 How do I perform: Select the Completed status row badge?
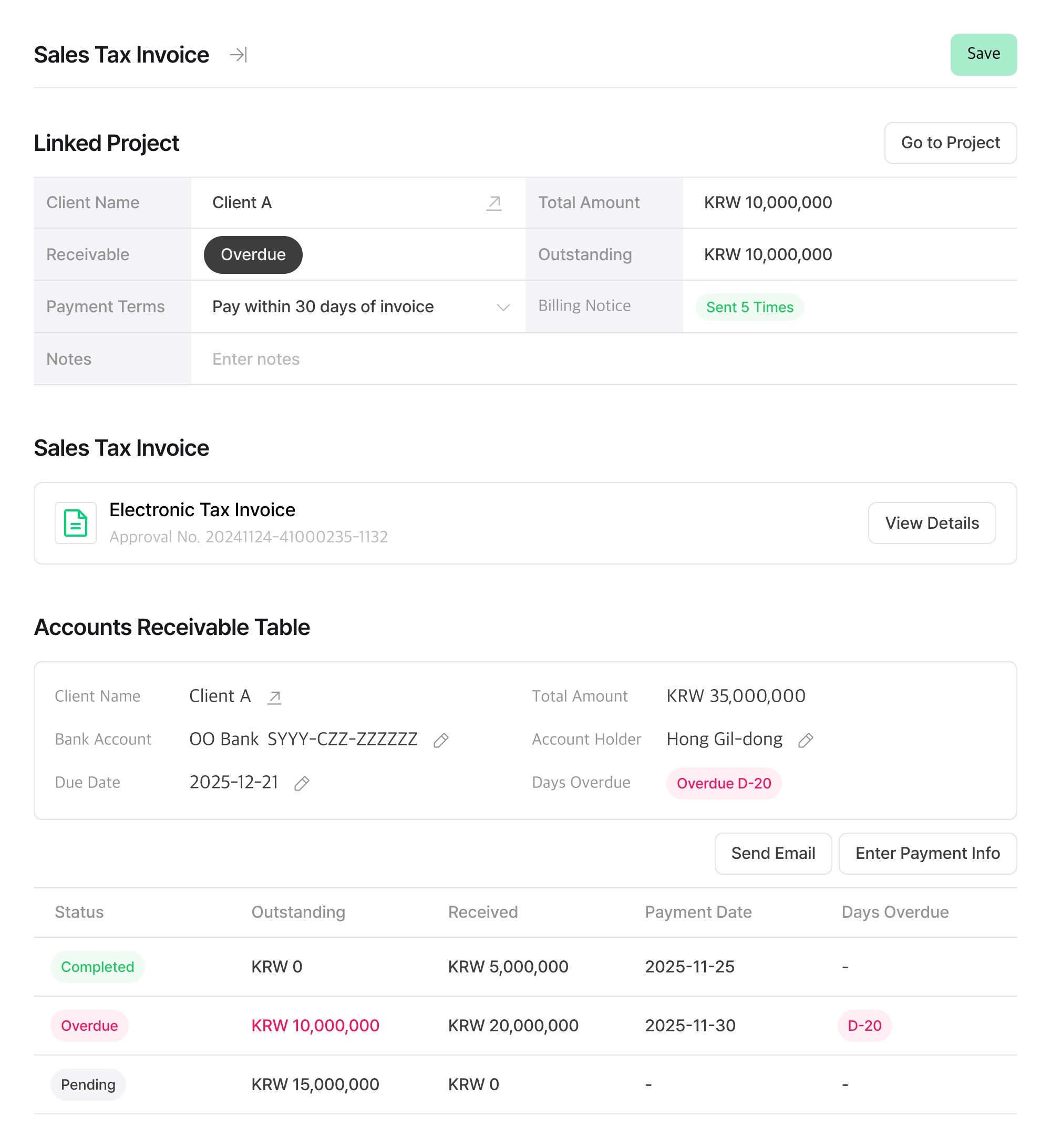click(97, 967)
